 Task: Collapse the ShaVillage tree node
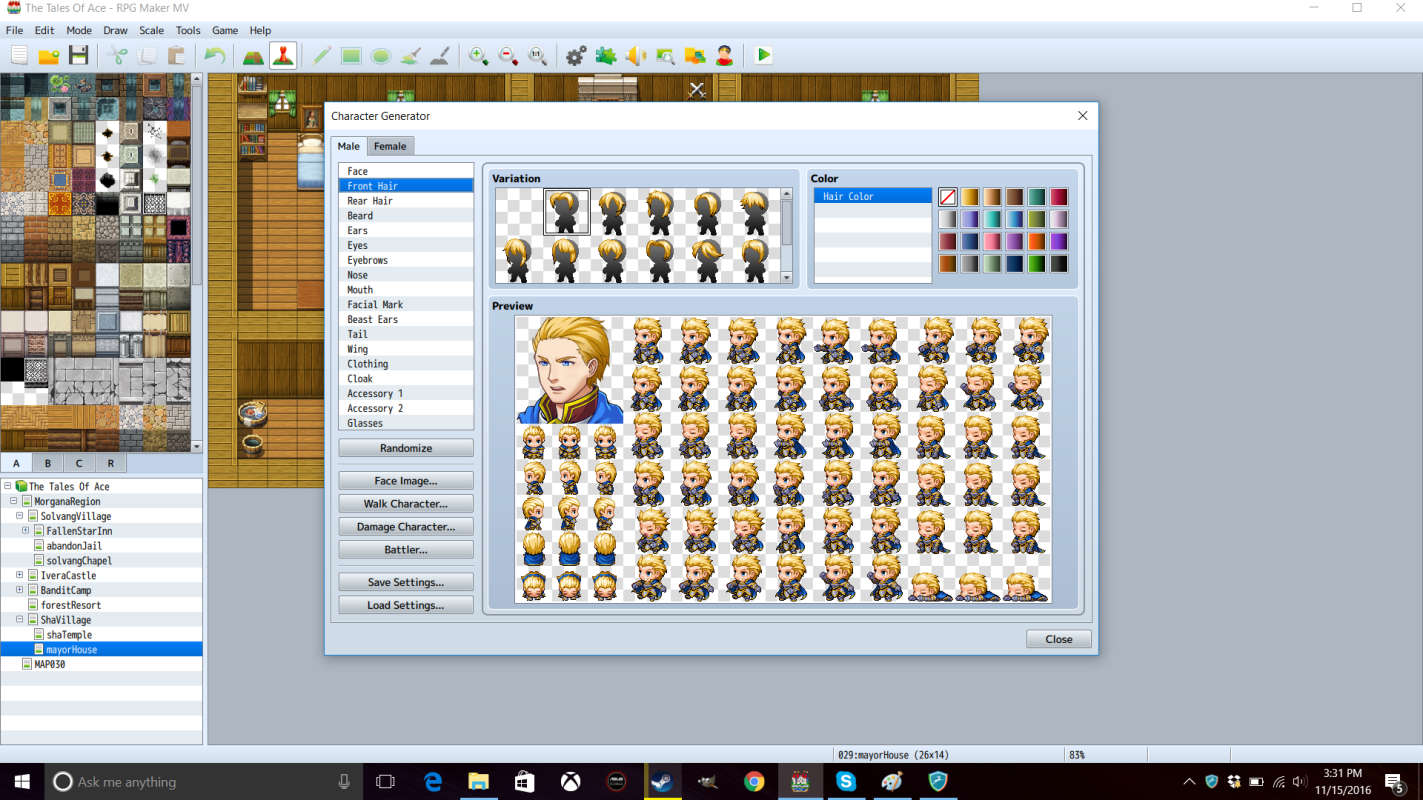[x=20, y=620]
